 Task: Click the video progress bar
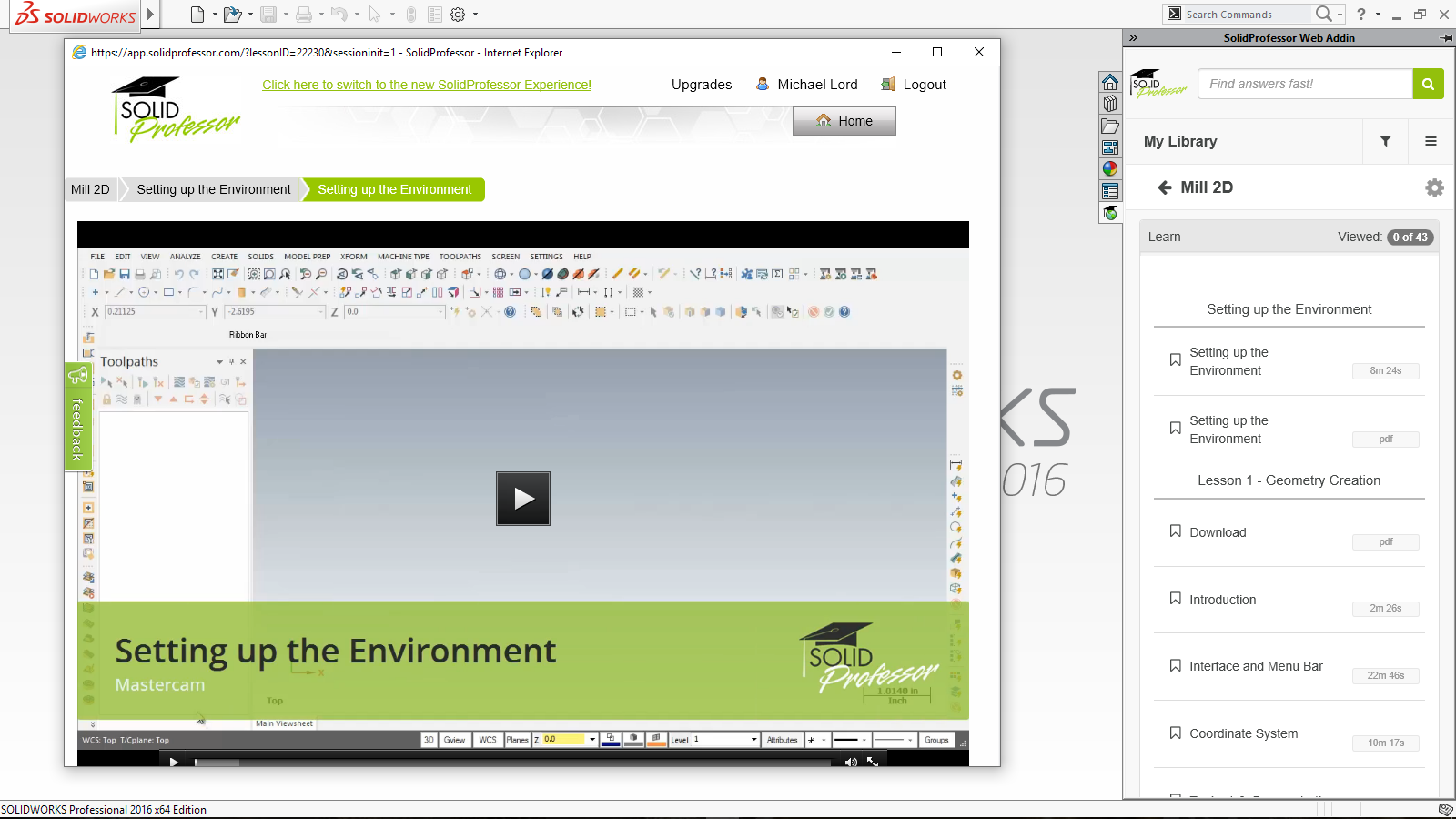click(x=511, y=763)
